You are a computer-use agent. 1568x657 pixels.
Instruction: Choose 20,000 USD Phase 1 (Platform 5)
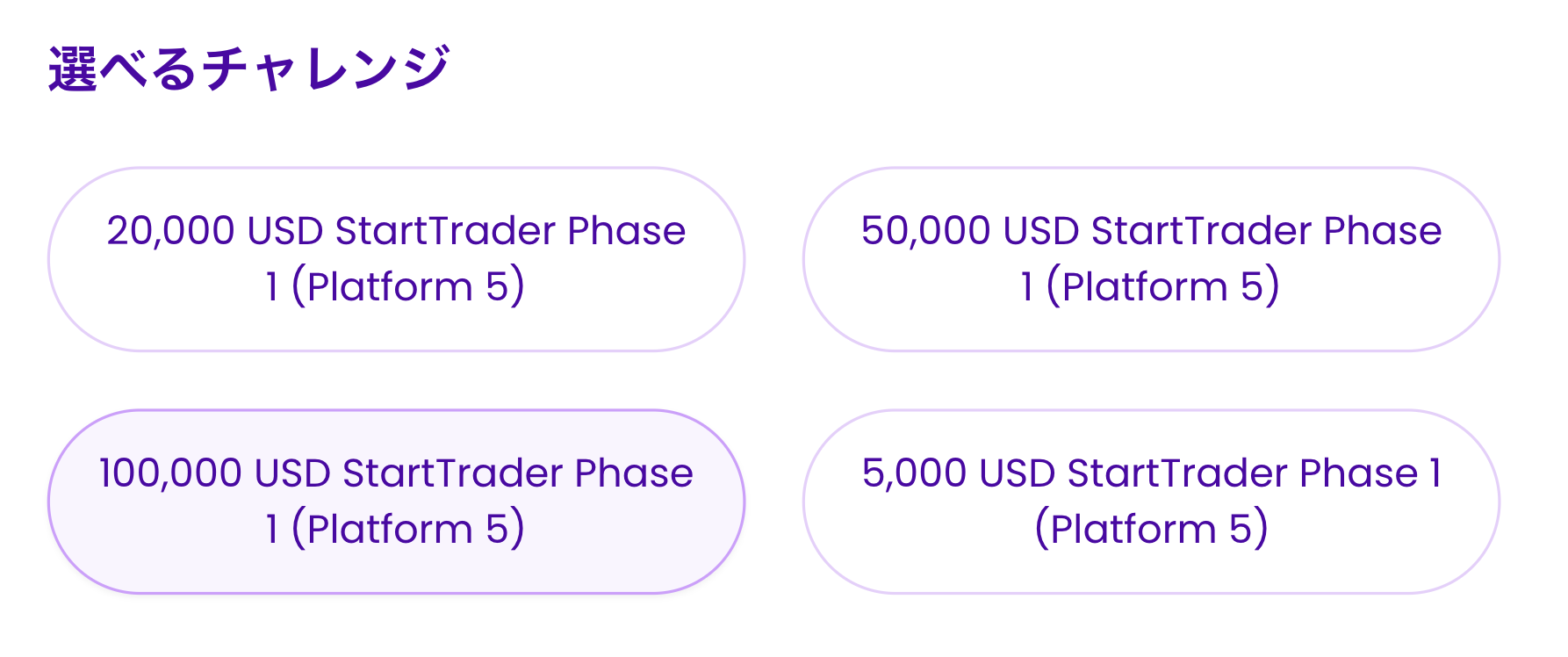click(x=396, y=259)
